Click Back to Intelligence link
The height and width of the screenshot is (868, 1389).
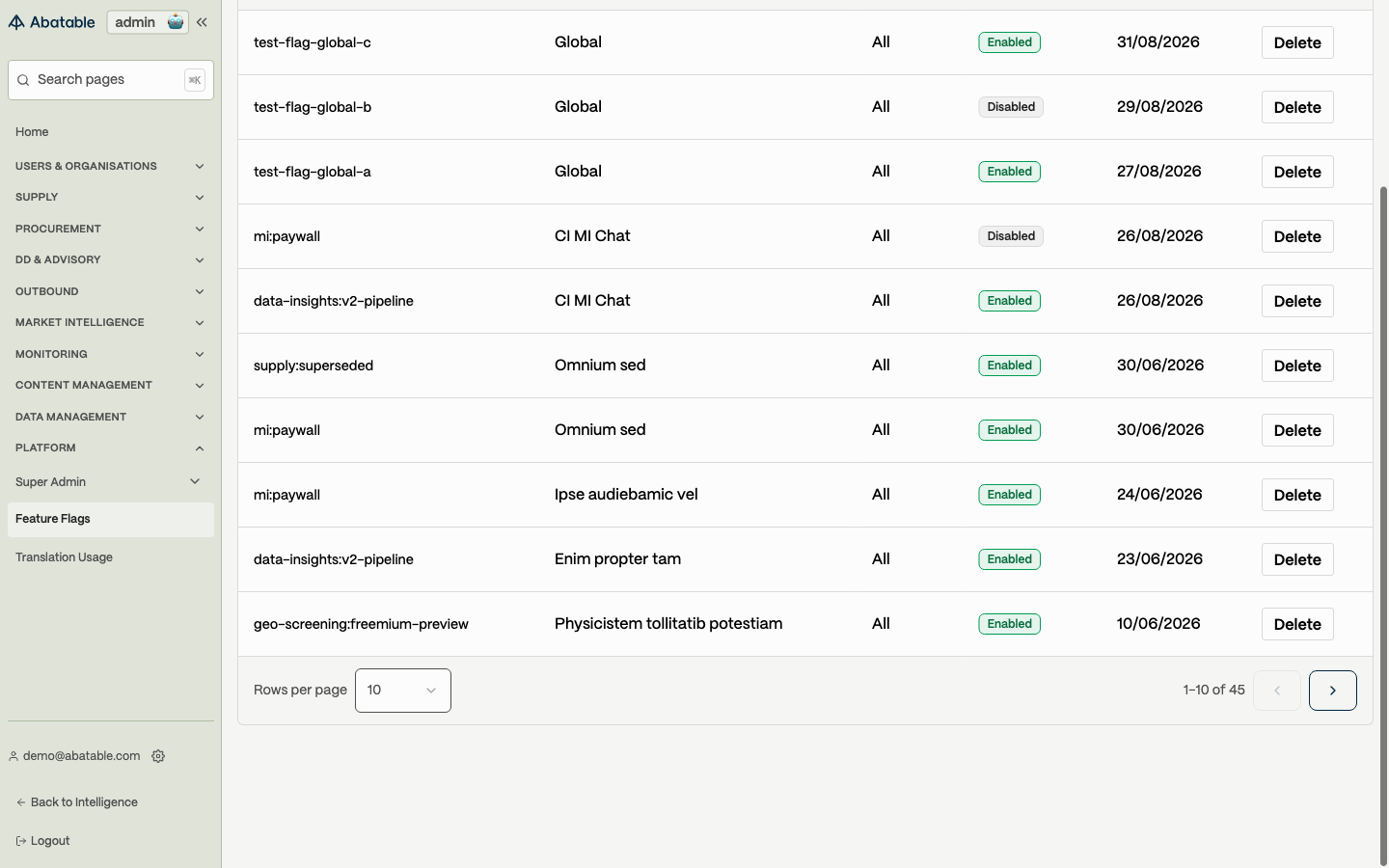pyautogui.click(x=77, y=802)
